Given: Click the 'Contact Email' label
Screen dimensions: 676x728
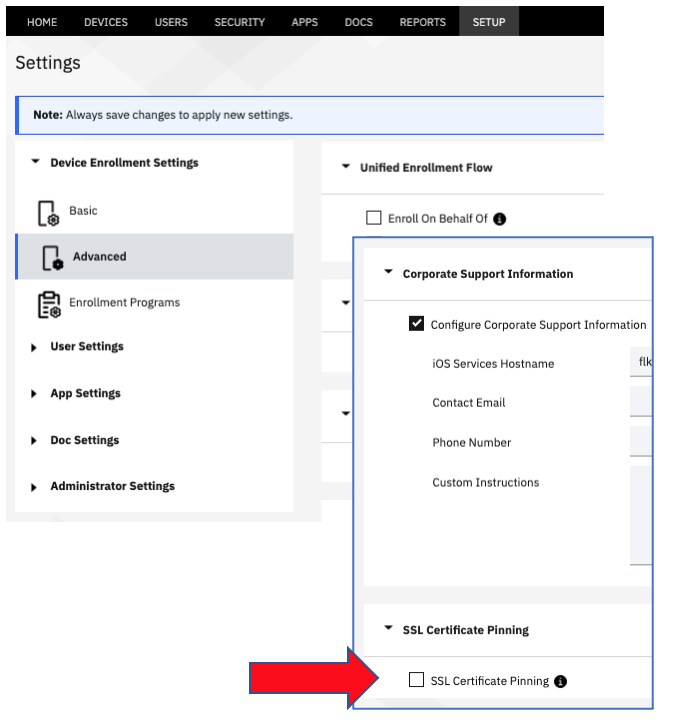Looking at the screenshot, I should (x=468, y=403).
